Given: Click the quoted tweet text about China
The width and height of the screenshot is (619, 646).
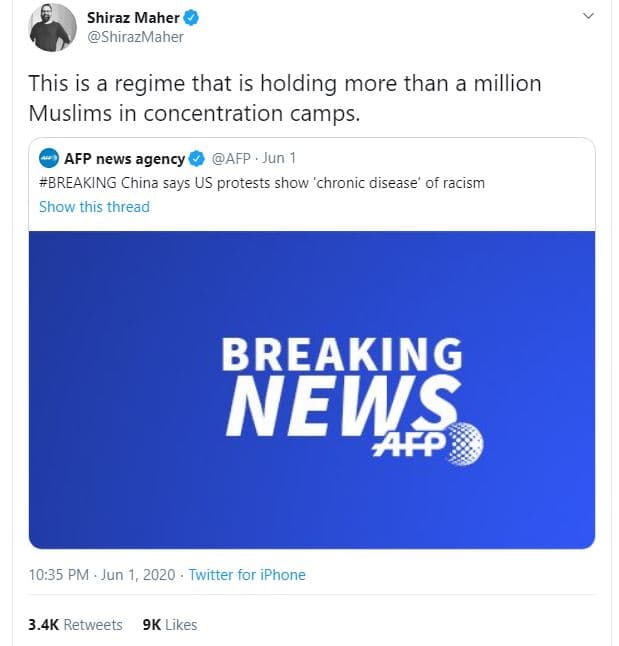Looking at the screenshot, I should point(261,183).
